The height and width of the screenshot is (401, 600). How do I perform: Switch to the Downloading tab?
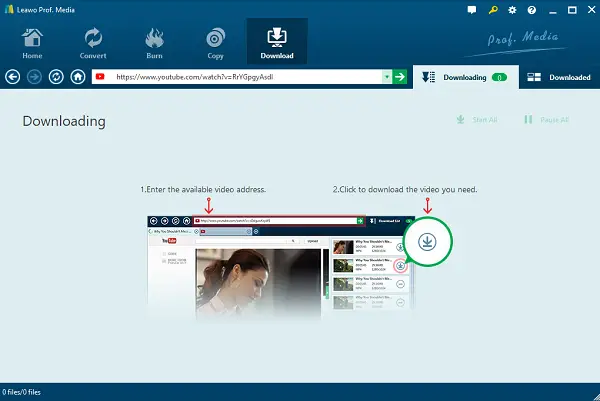(466, 77)
